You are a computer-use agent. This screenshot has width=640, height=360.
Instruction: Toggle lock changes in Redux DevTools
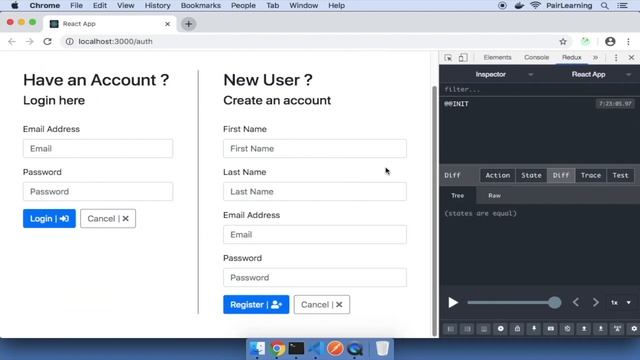click(x=517, y=329)
